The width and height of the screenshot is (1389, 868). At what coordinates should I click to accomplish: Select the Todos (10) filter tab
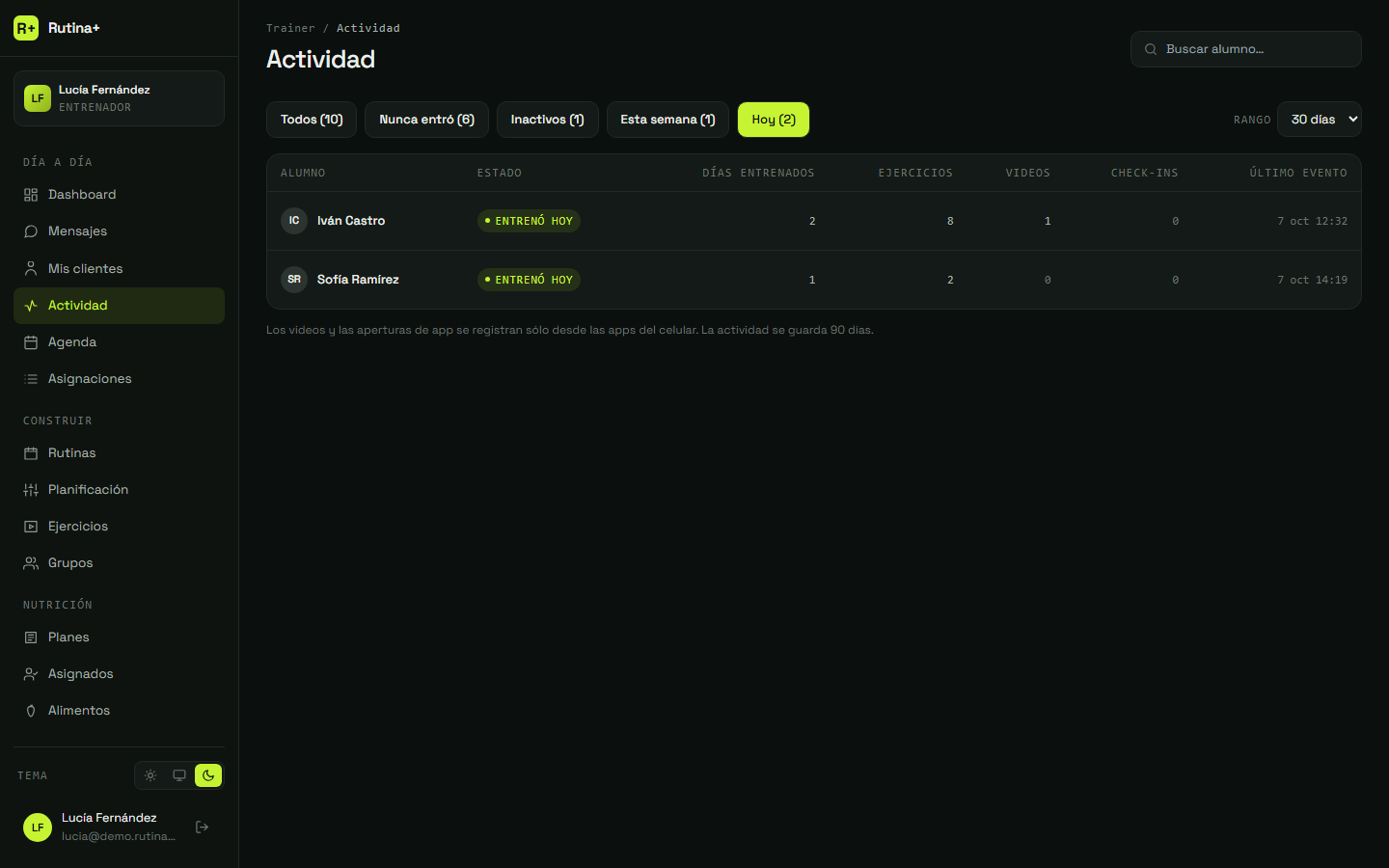pos(312,120)
